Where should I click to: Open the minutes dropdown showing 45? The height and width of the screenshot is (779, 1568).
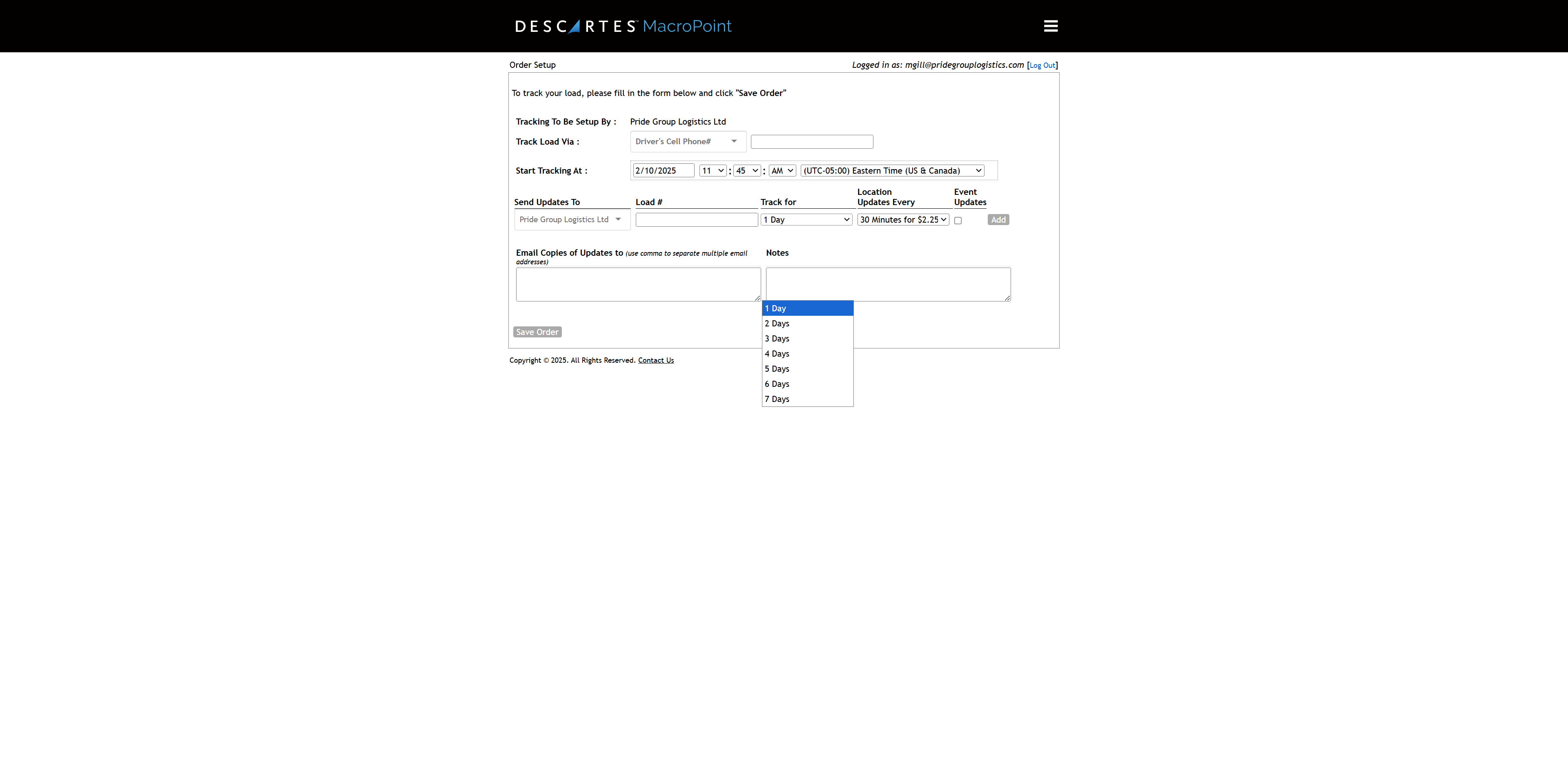tap(746, 170)
